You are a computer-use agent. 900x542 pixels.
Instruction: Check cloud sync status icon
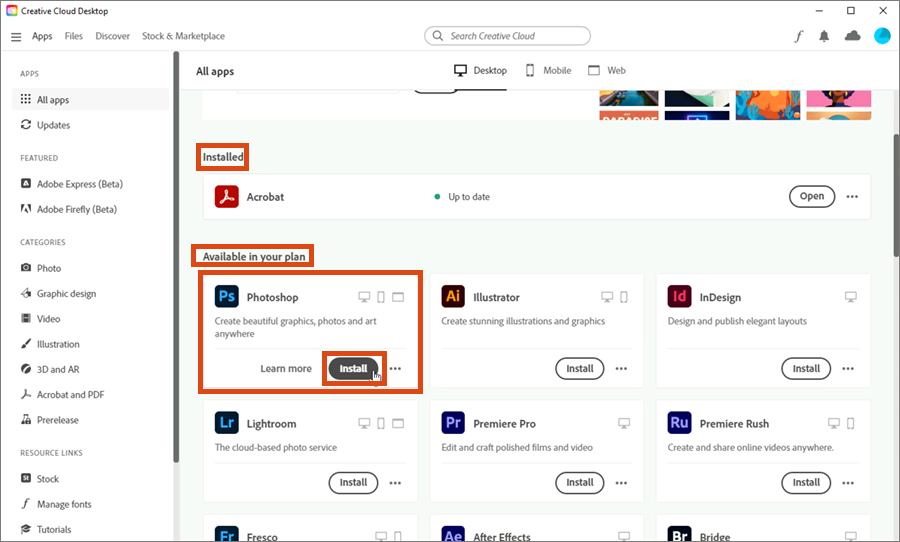[852, 36]
